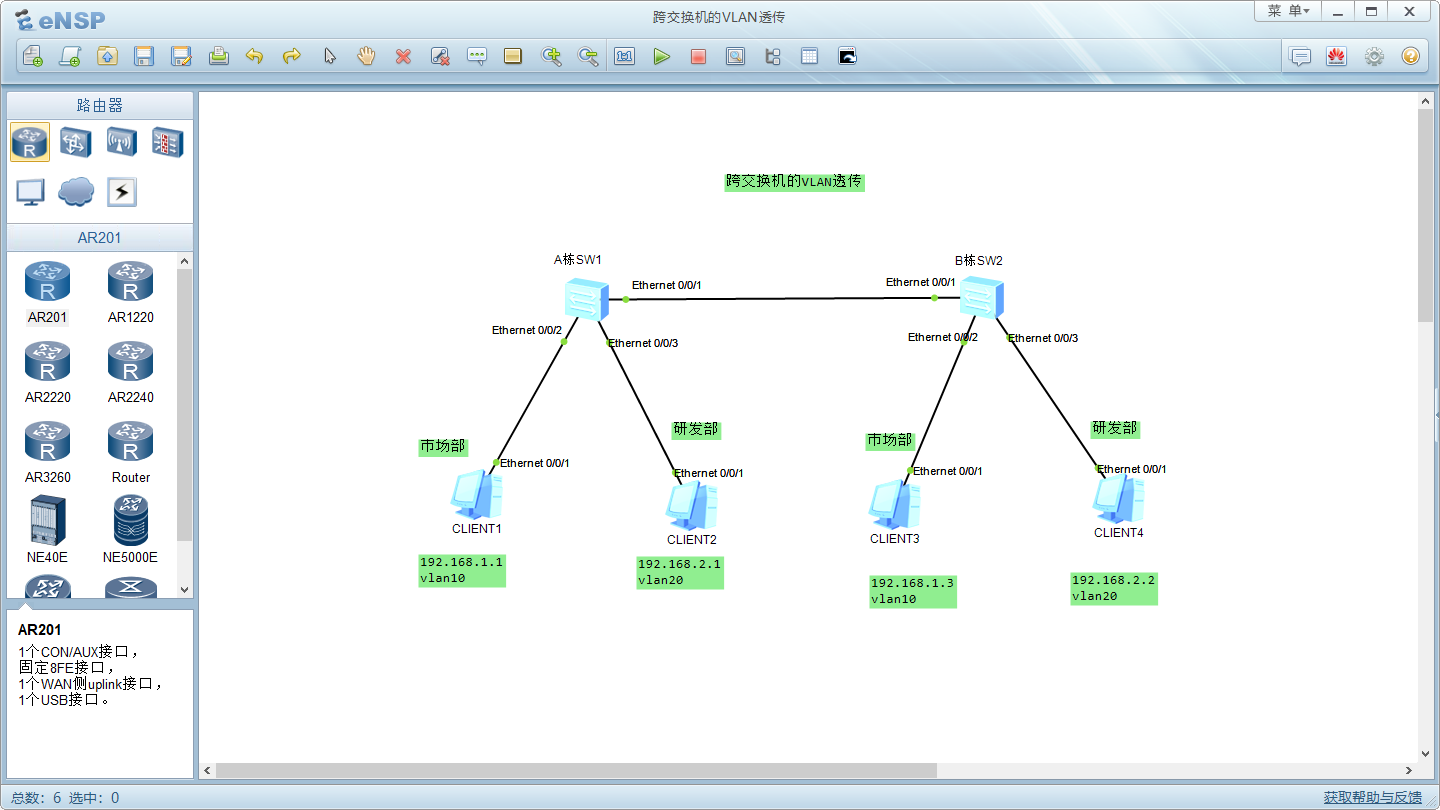The height and width of the screenshot is (810, 1440).
Task: Click the 研发部 label above CLIENT2
Action: tap(696, 429)
